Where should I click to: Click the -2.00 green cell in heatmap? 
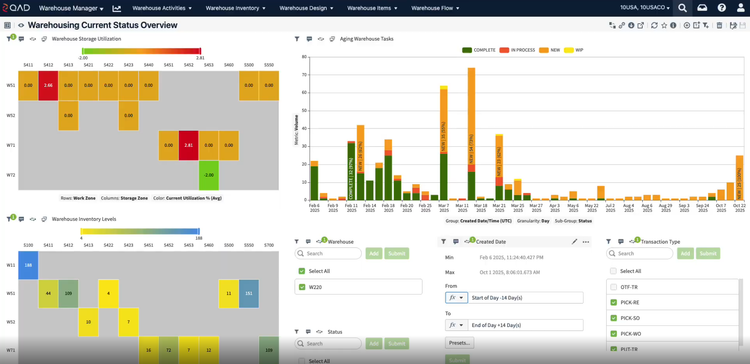click(x=209, y=175)
